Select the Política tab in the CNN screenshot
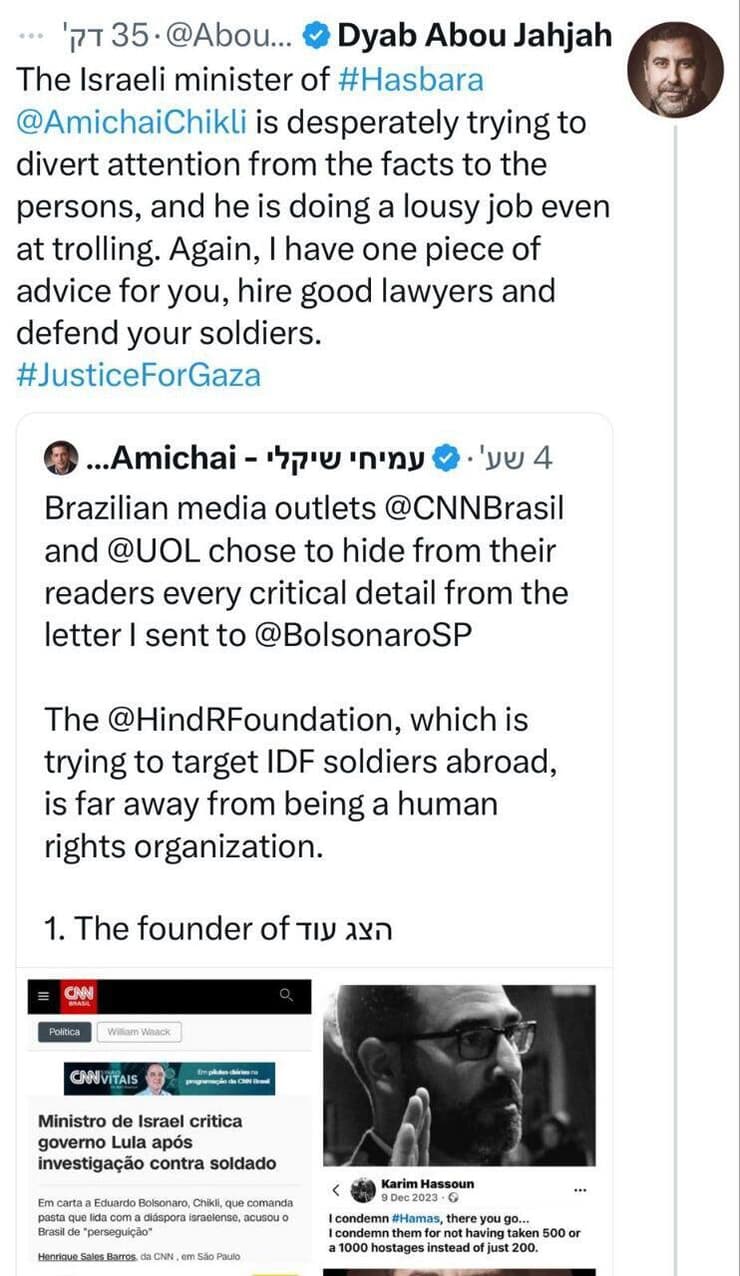This screenshot has width=740, height=1276. (65, 1032)
